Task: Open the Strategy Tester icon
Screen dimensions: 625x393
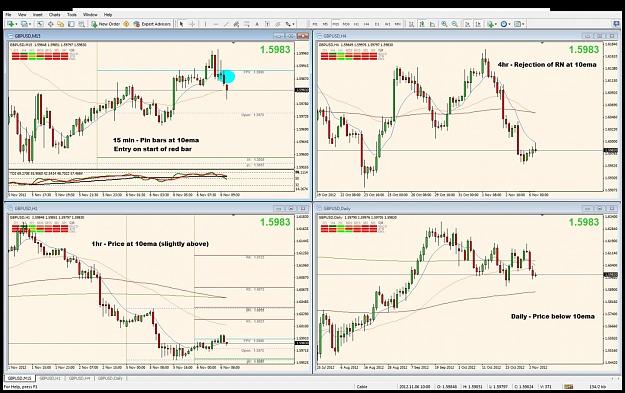Action: (81, 24)
